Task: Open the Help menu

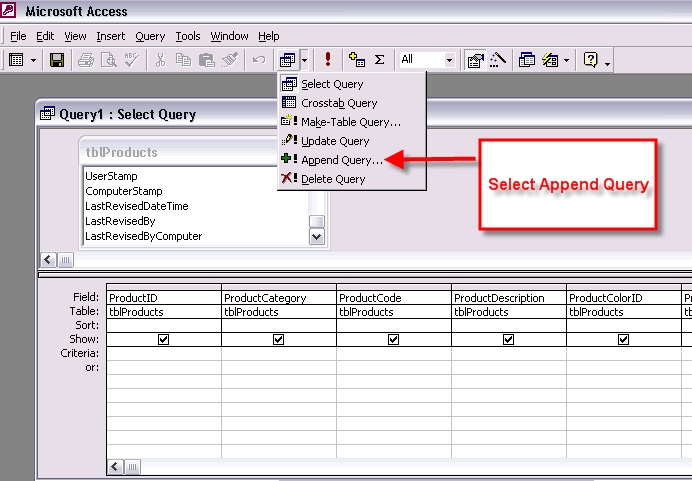Action: coord(269,36)
